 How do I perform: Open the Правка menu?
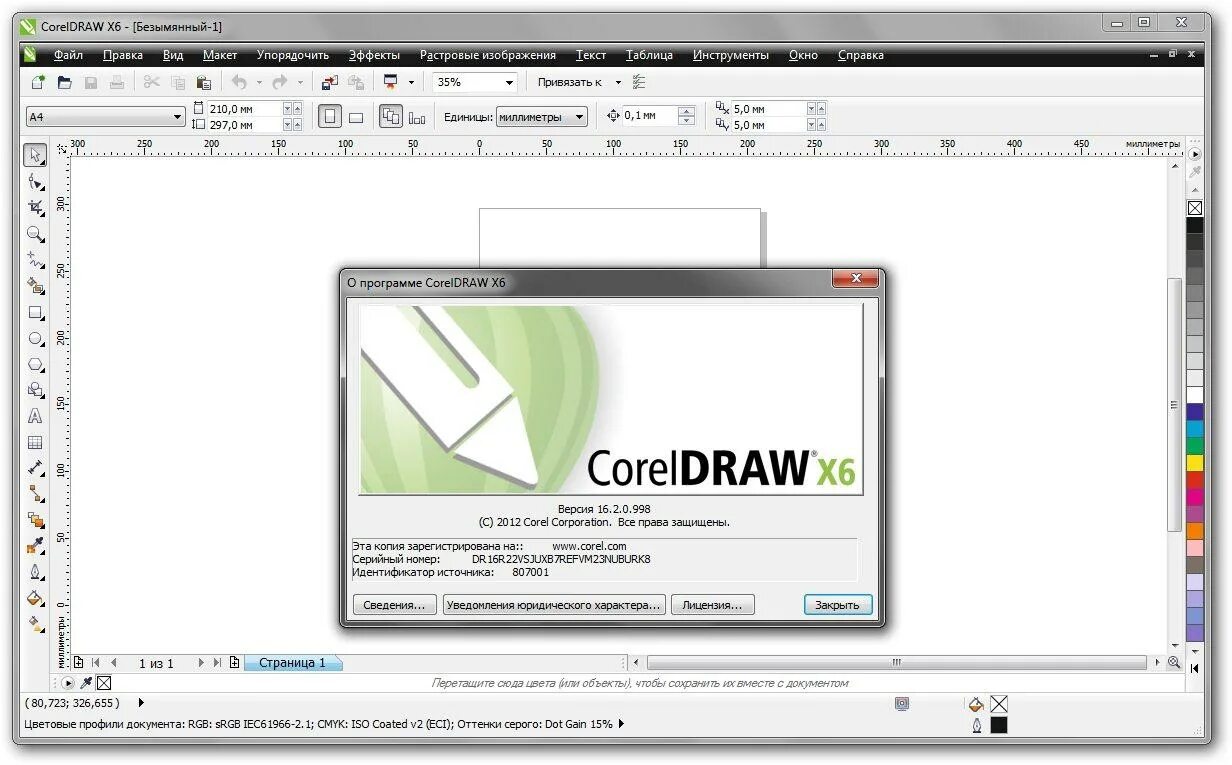coord(123,55)
